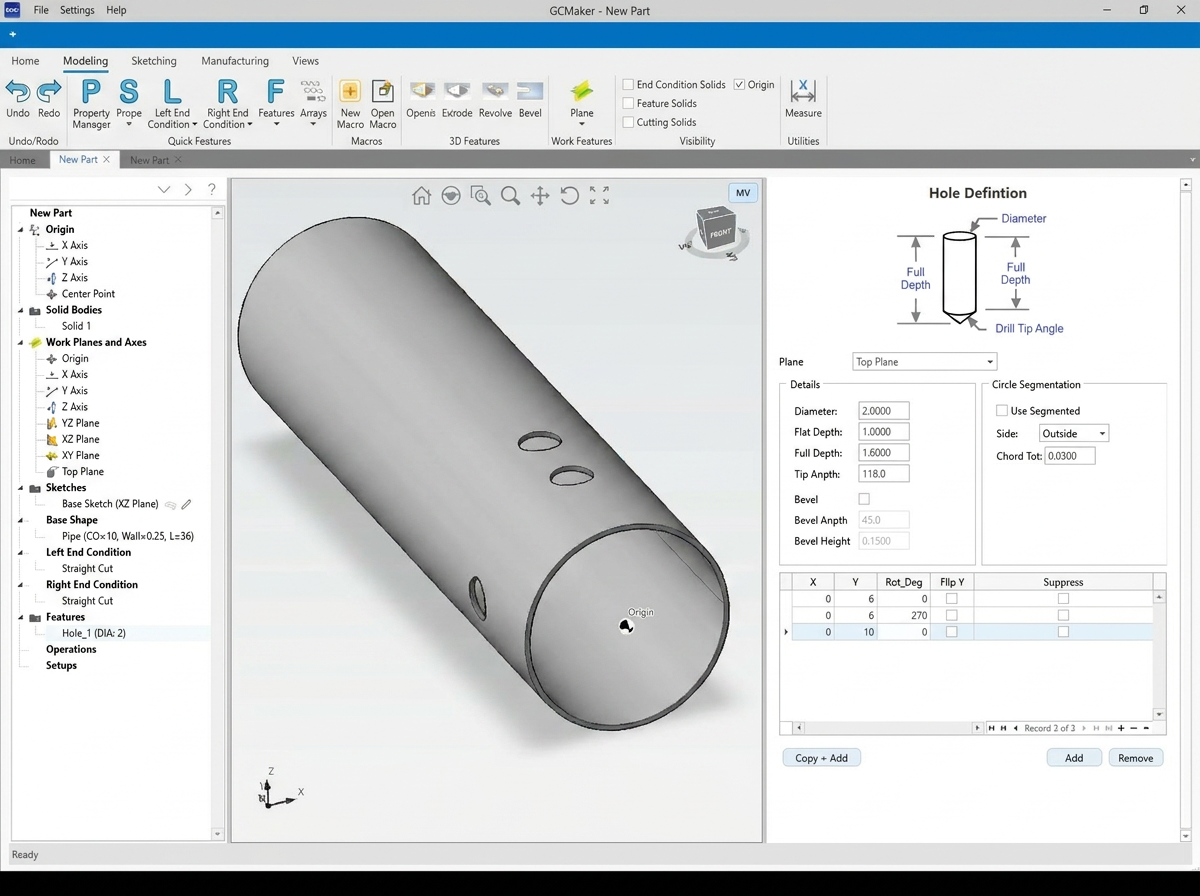Click the fit-to-screen expand icon in viewport

pyautogui.click(x=599, y=196)
